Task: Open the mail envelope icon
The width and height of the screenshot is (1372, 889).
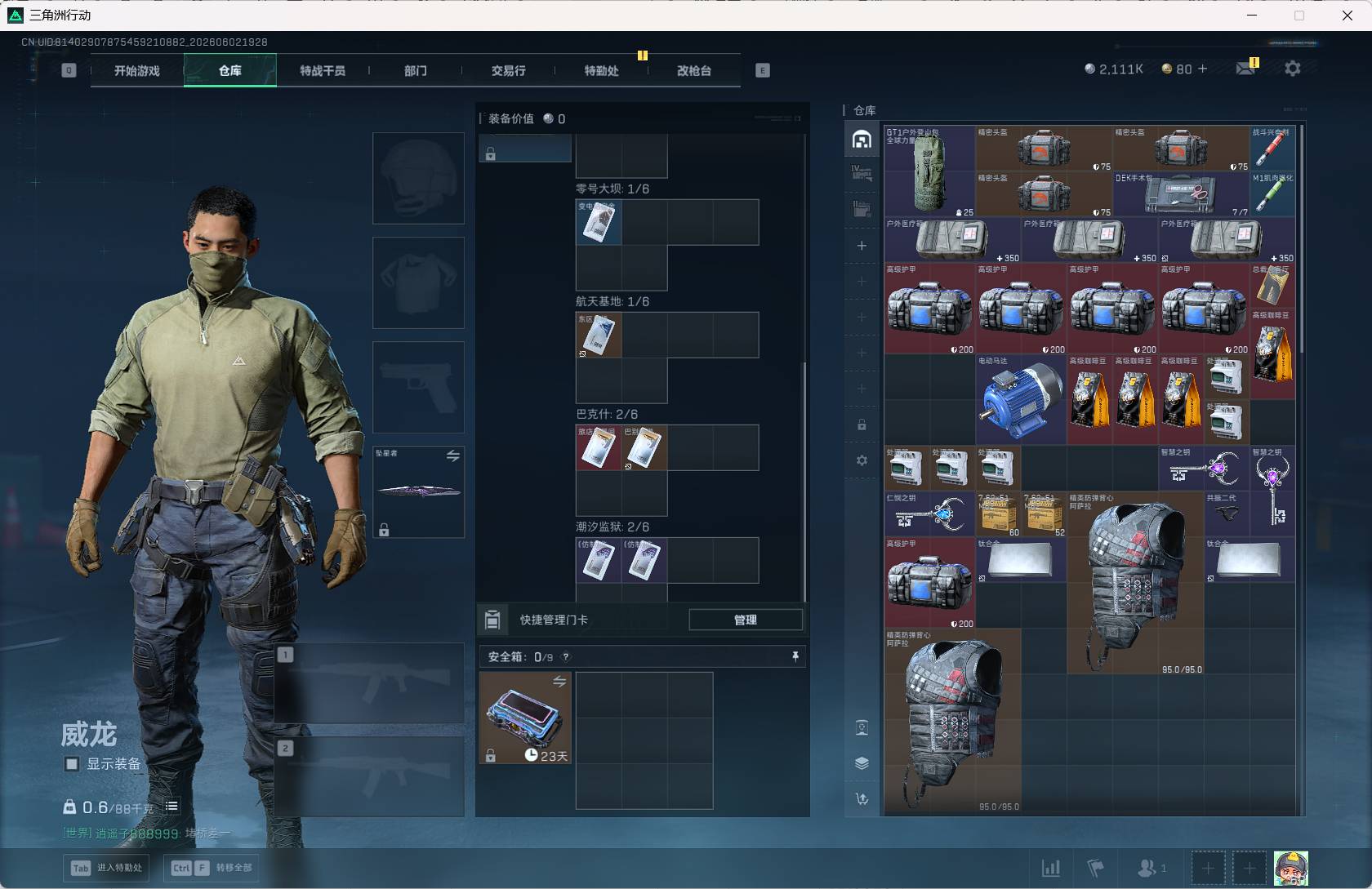Action: pyautogui.click(x=1245, y=69)
